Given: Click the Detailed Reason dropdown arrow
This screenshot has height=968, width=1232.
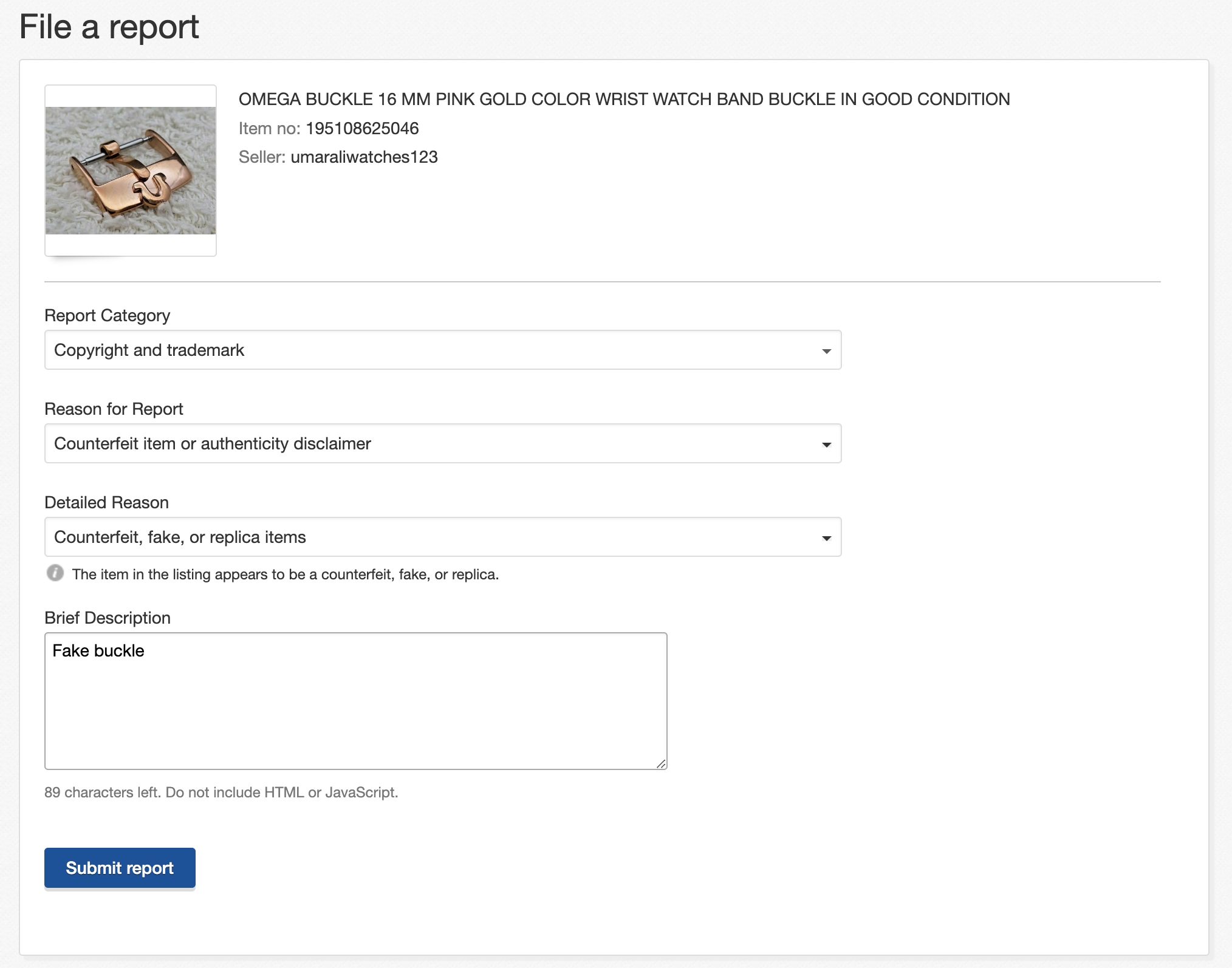Looking at the screenshot, I should pos(826,538).
